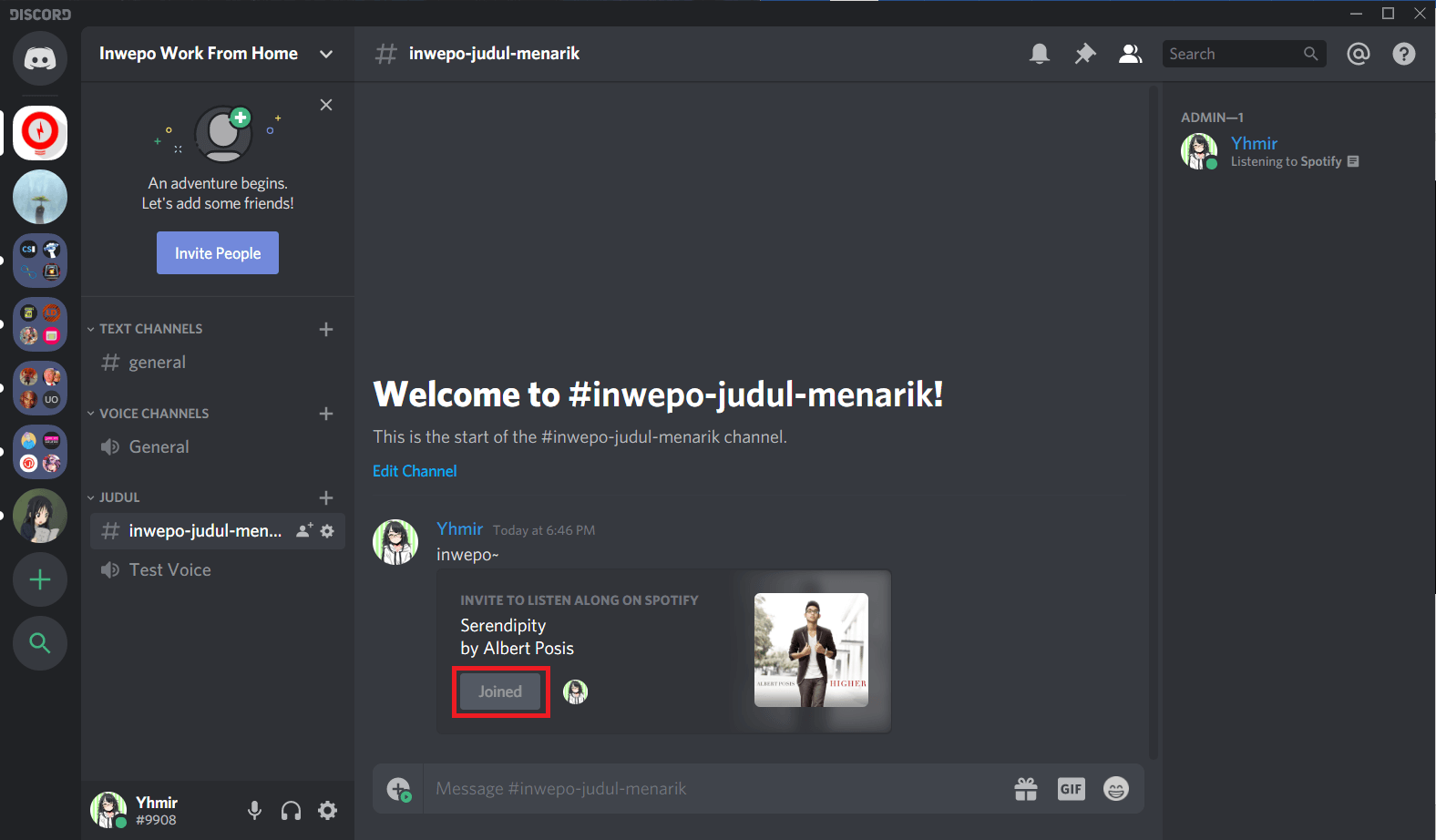This screenshot has width=1436, height=840.
Task: Click the message timestamp Today at 6:46 PM
Action: pos(544,530)
